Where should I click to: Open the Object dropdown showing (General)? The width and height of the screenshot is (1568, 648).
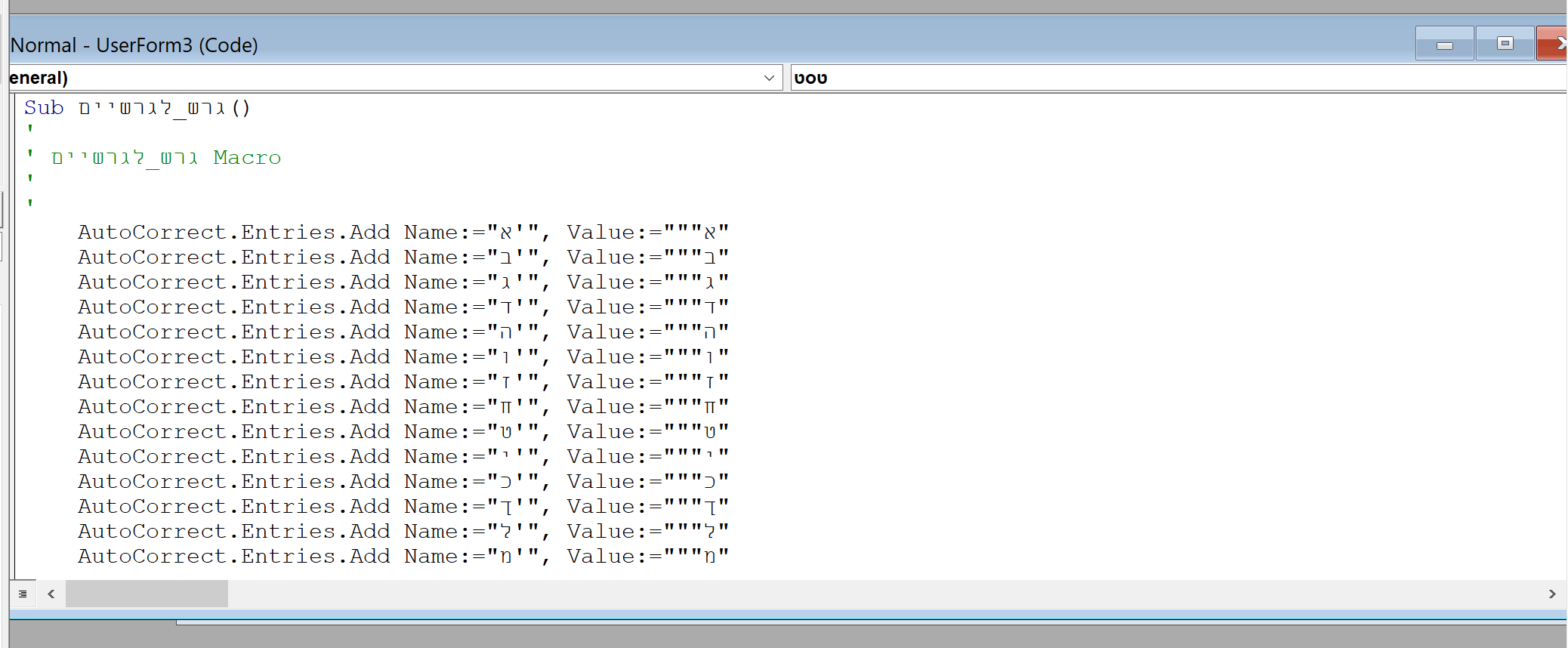(x=768, y=78)
